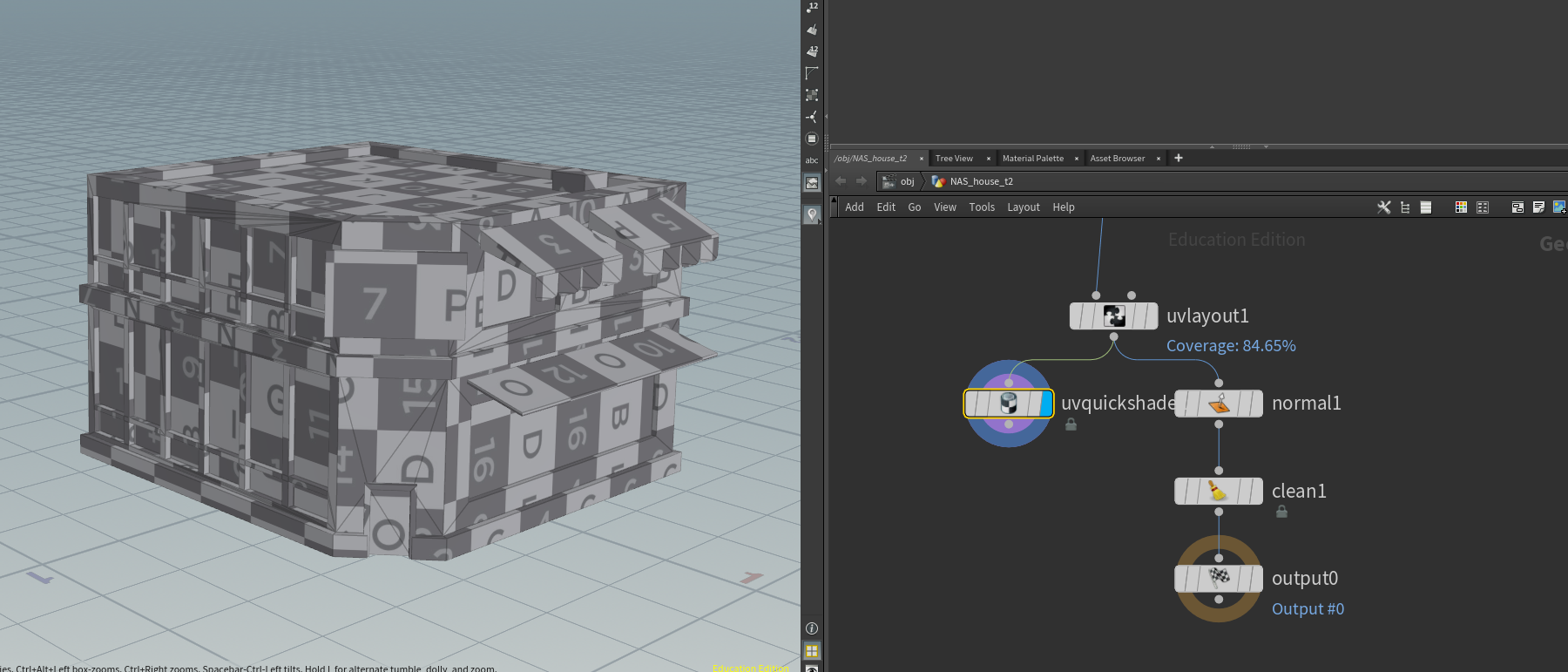Collapse viewport side toolbar arrow
Image resolution: width=1568 pixels, height=672 pixels.
point(826,116)
